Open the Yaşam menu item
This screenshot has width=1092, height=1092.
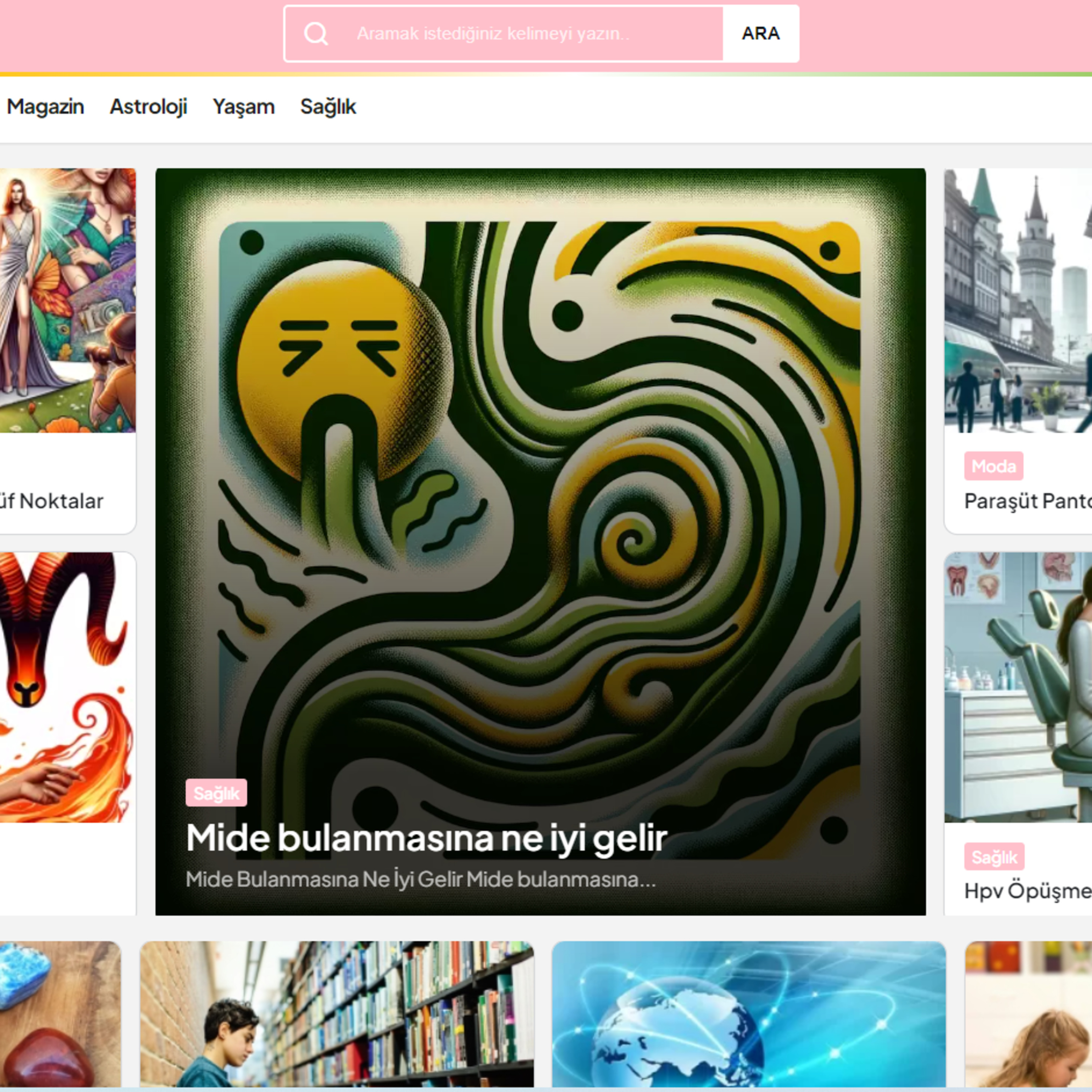(244, 106)
